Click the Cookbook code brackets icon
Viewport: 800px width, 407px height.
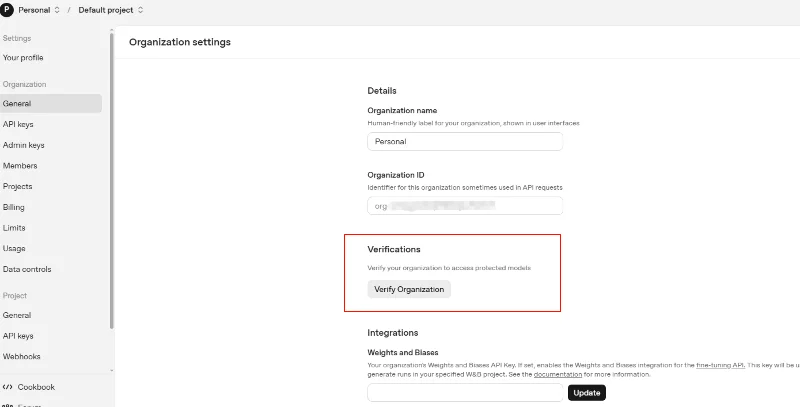coord(8,387)
